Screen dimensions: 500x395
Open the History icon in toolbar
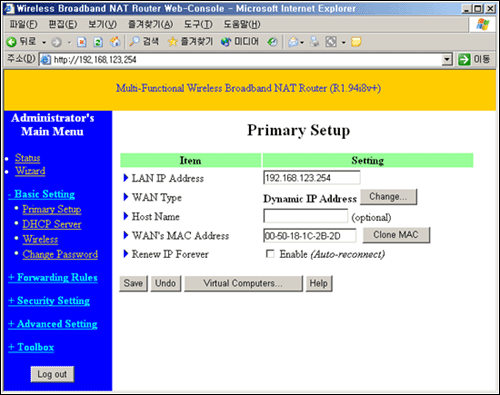click(272, 42)
